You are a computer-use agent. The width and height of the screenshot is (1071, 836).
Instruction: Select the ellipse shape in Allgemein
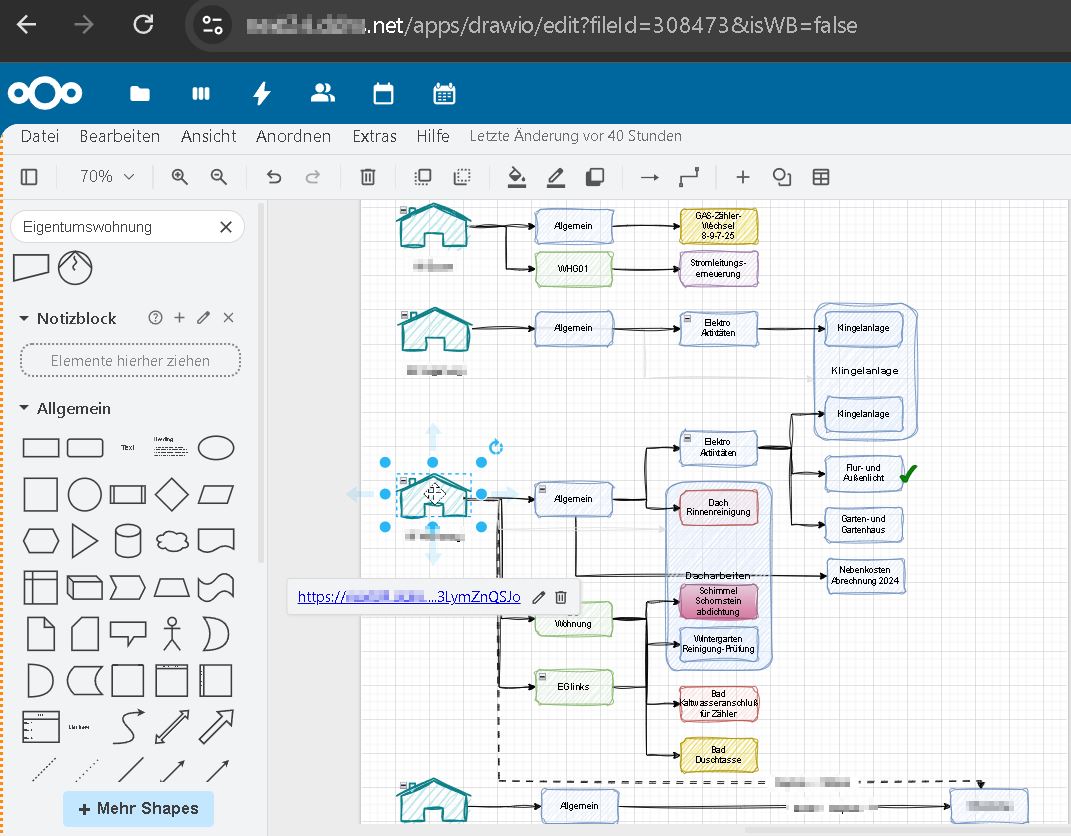coord(216,448)
